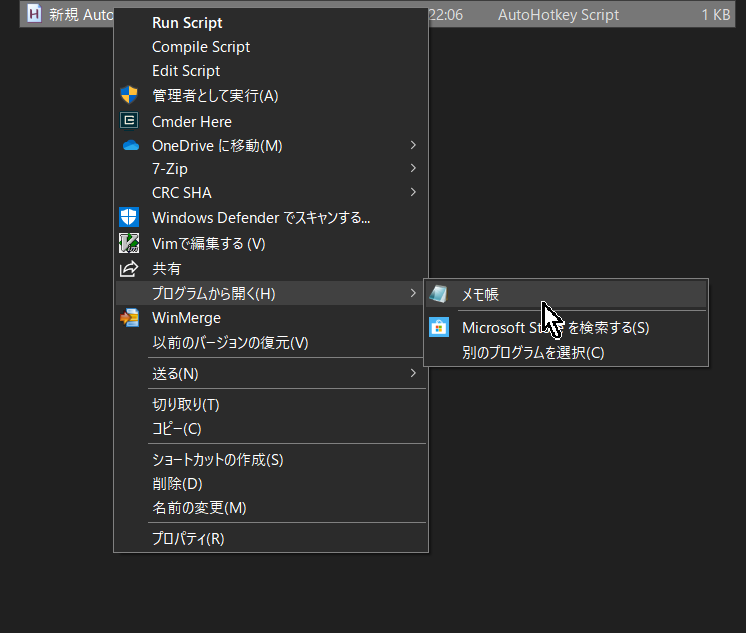Choose WinMerge menu entry

(x=271, y=318)
